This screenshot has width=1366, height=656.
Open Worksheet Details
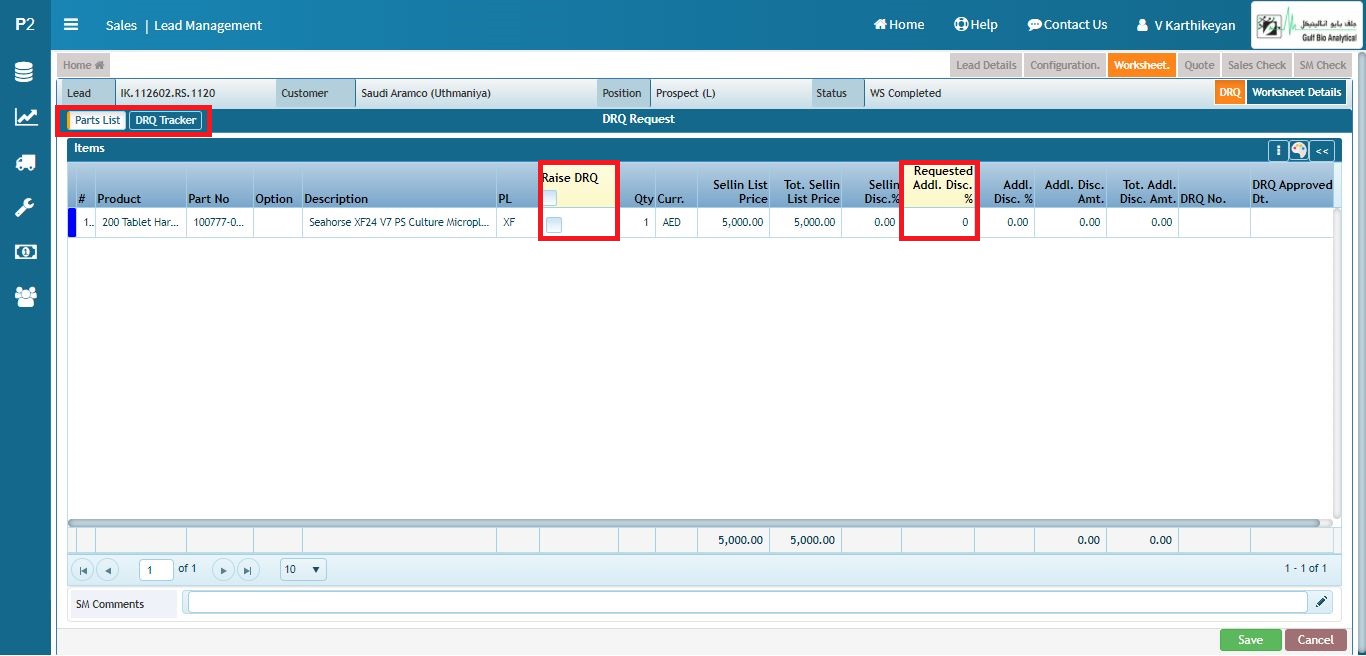[1296, 93]
